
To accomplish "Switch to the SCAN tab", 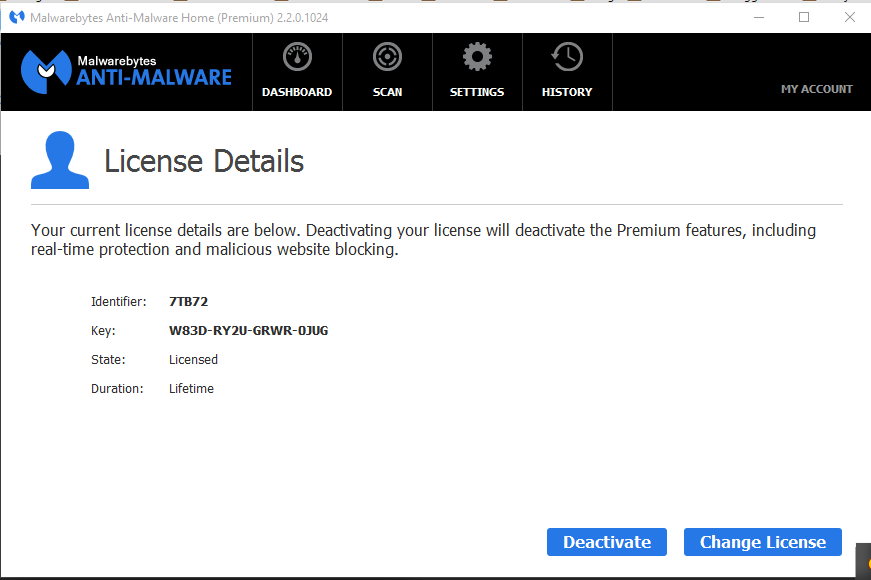I will pyautogui.click(x=387, y=92).
